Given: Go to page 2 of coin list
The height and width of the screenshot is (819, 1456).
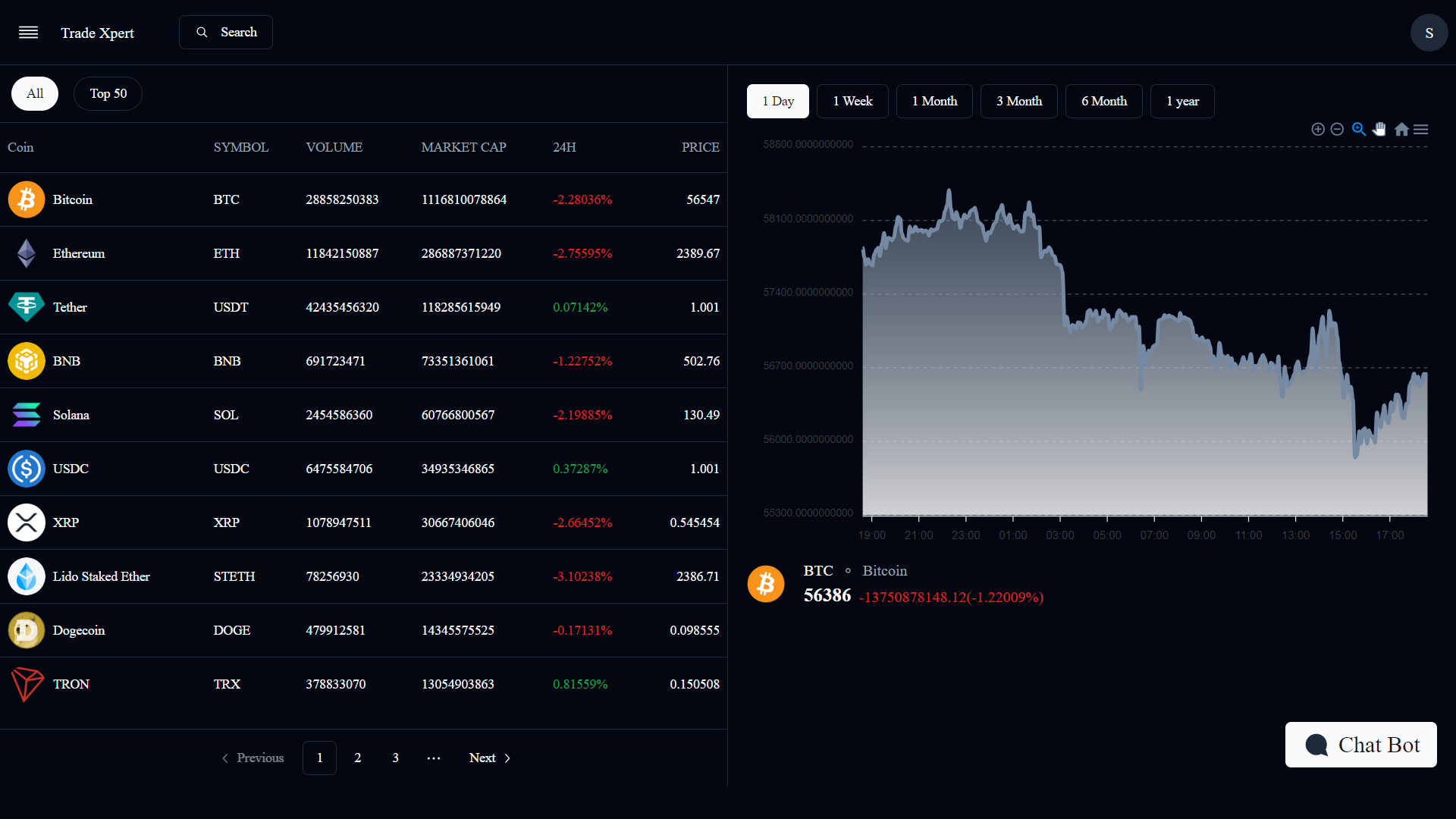Looking at the screenshot, I should pos(357,758).
